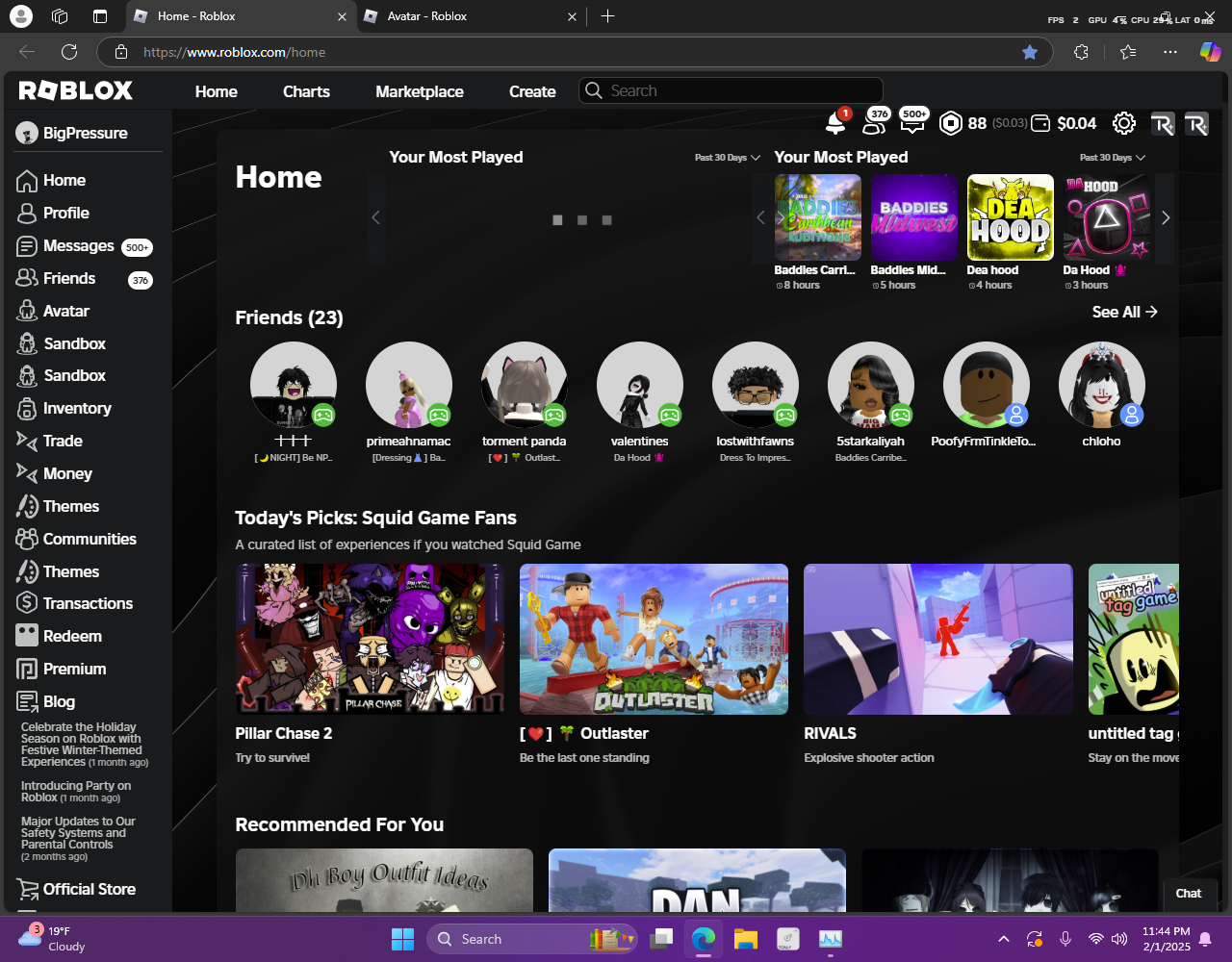1232x962 pixels.
Task: Open friend 5starkaliyah avatar
Action: click(x=871, y=385)
